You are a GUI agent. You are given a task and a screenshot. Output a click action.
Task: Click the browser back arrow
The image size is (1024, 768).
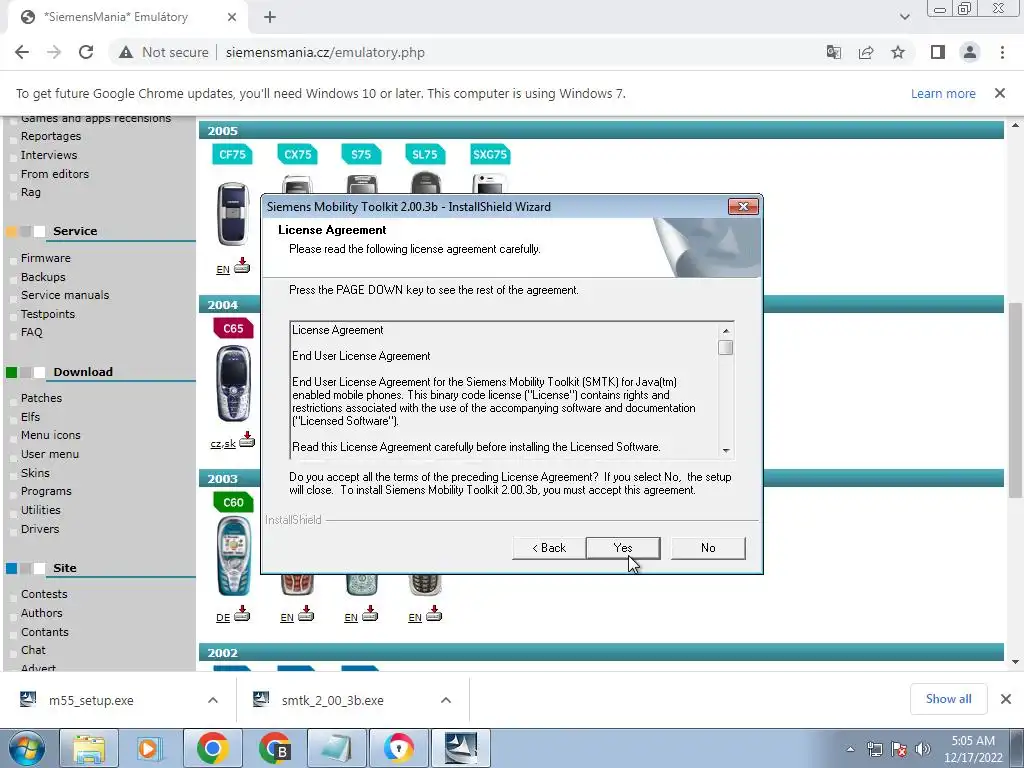22,52
